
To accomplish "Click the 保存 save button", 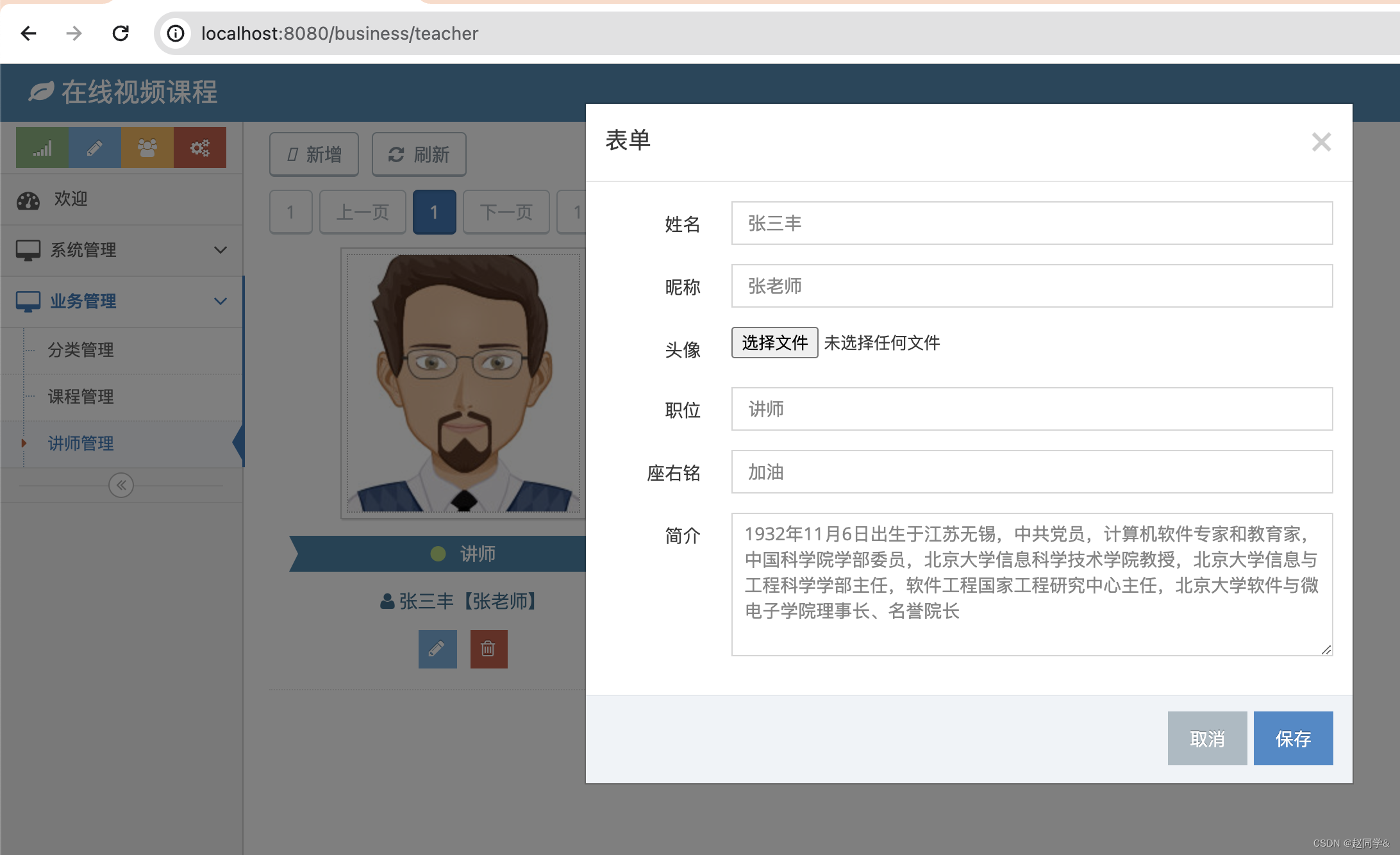I will tap(1293, 738).
